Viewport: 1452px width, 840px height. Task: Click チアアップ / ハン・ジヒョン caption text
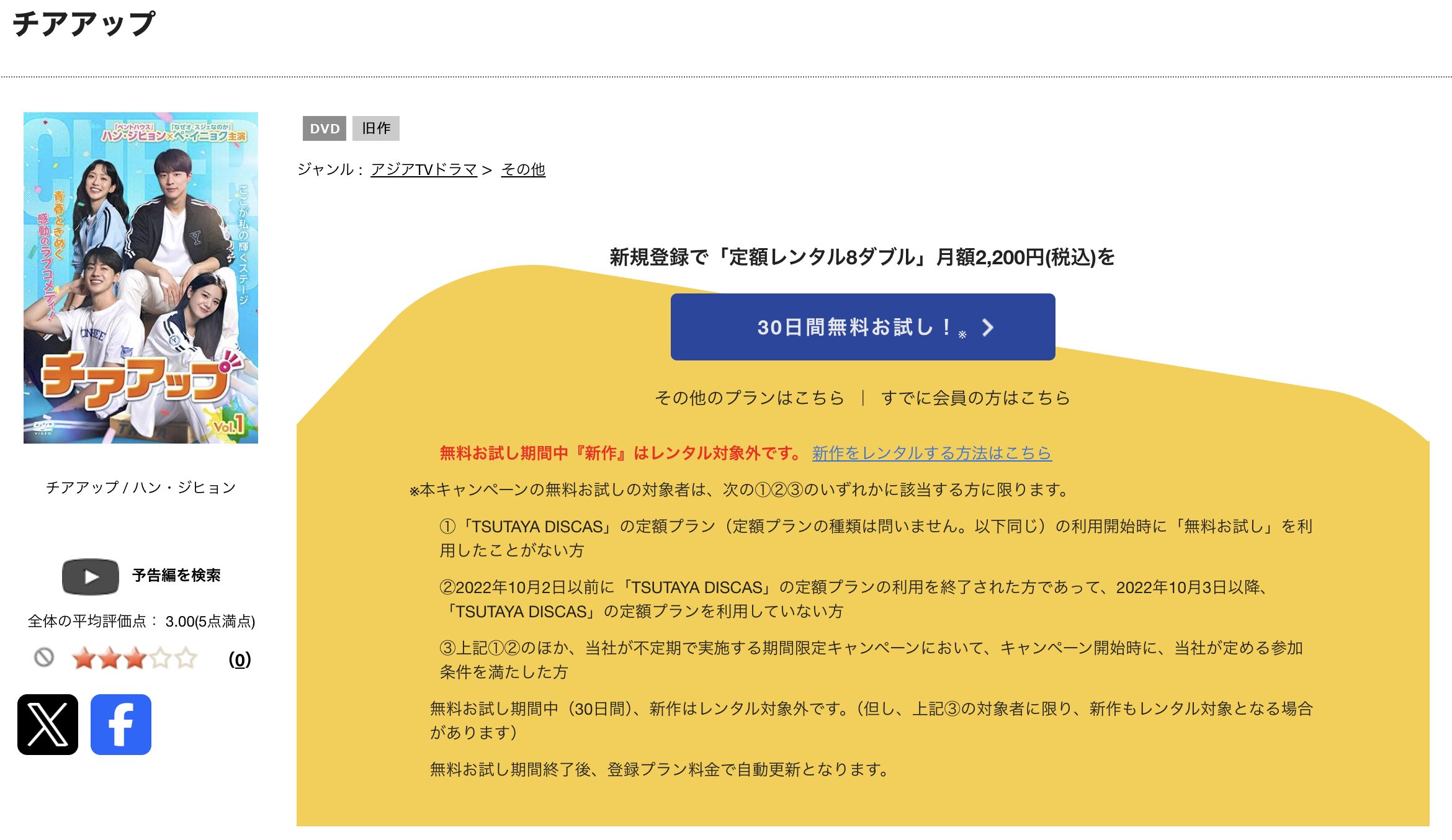141,488
